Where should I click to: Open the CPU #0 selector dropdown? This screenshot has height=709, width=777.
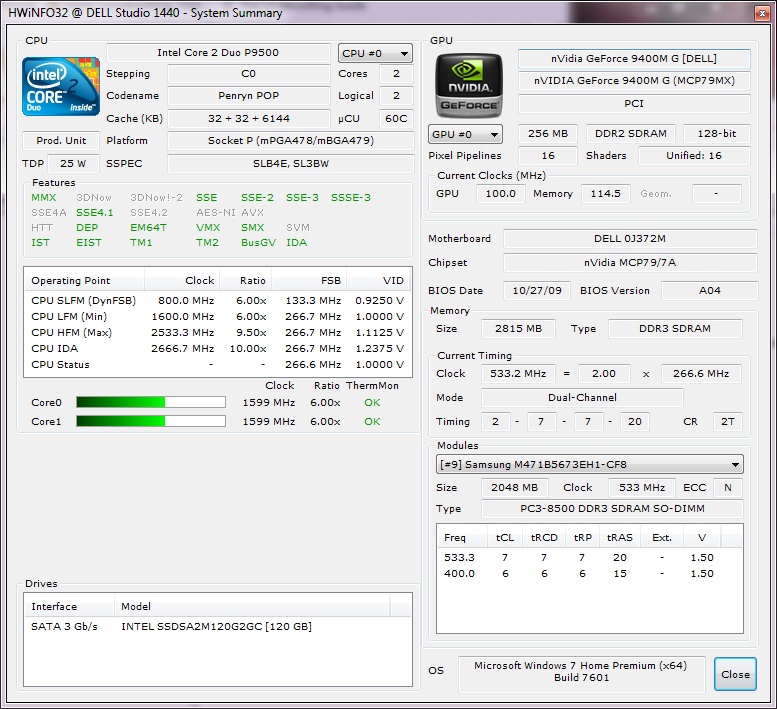click(375, 53)
